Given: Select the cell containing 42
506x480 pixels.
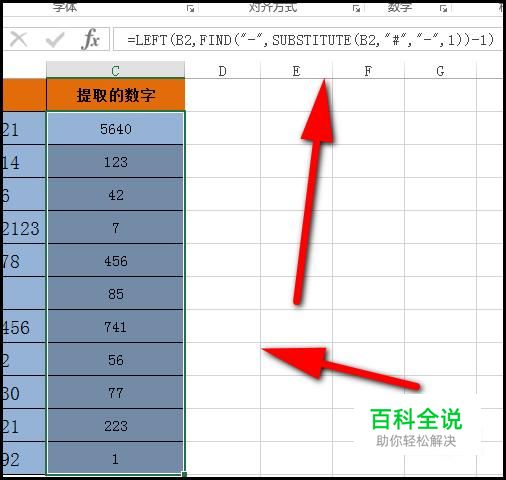Looking at the screenshot, I should 115,194.
